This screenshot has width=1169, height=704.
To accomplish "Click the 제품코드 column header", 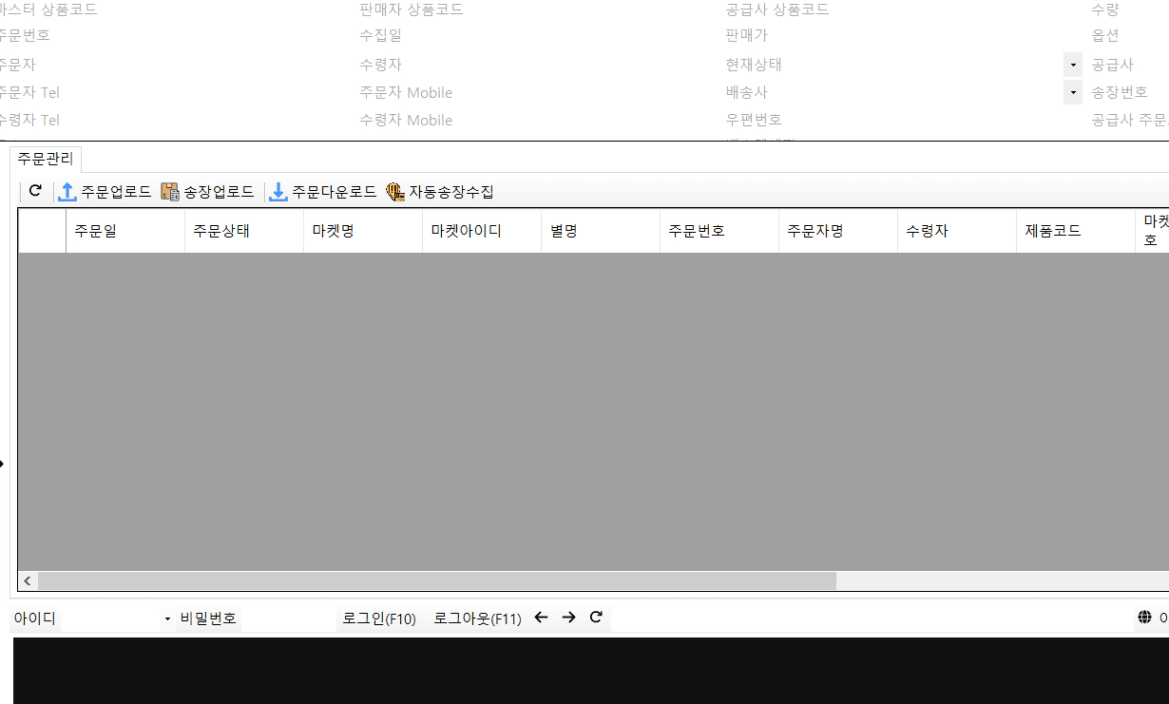I will coord(1076,231).
